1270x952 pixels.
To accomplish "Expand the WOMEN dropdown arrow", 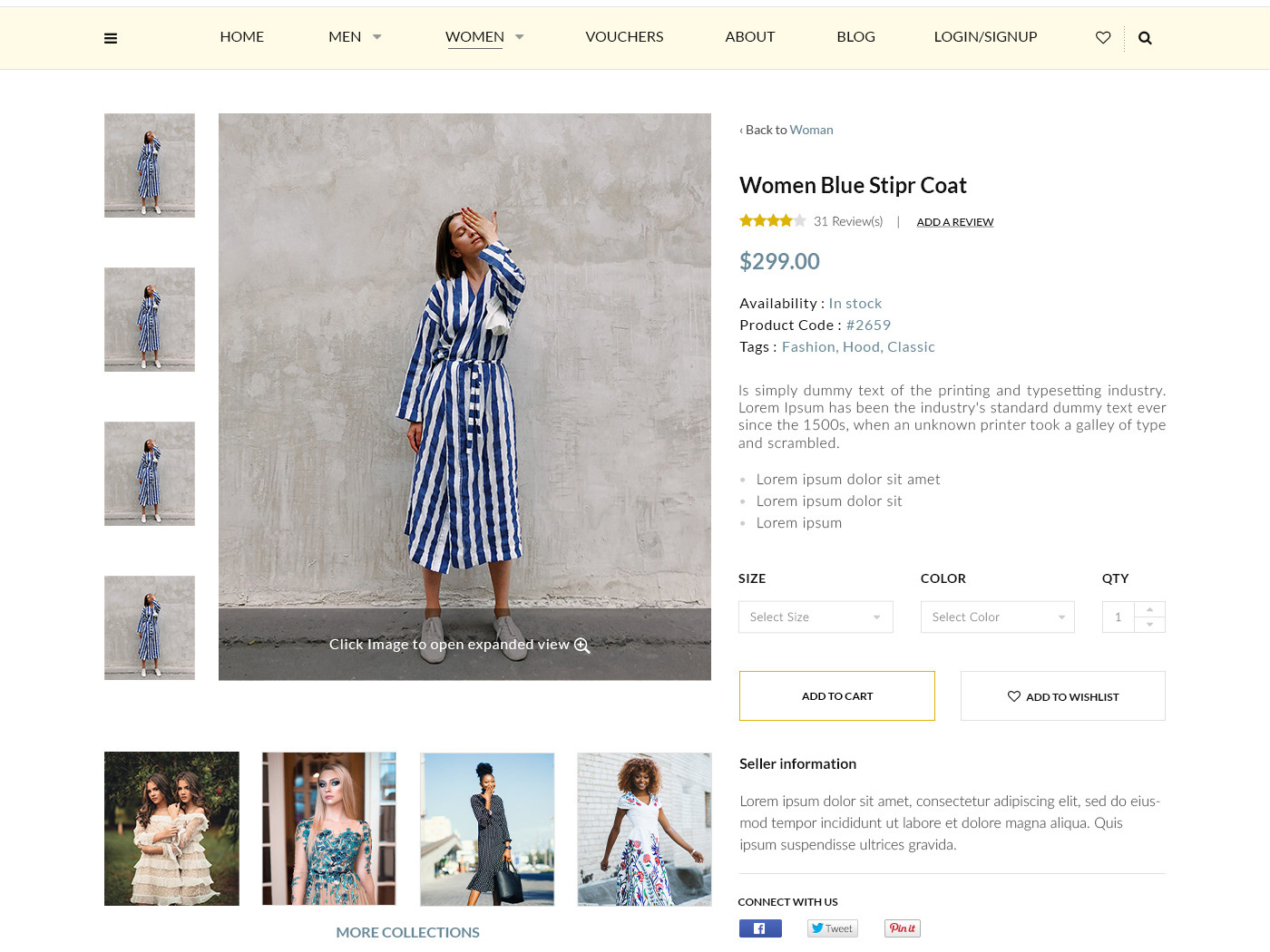I will [x=520, y=37].
